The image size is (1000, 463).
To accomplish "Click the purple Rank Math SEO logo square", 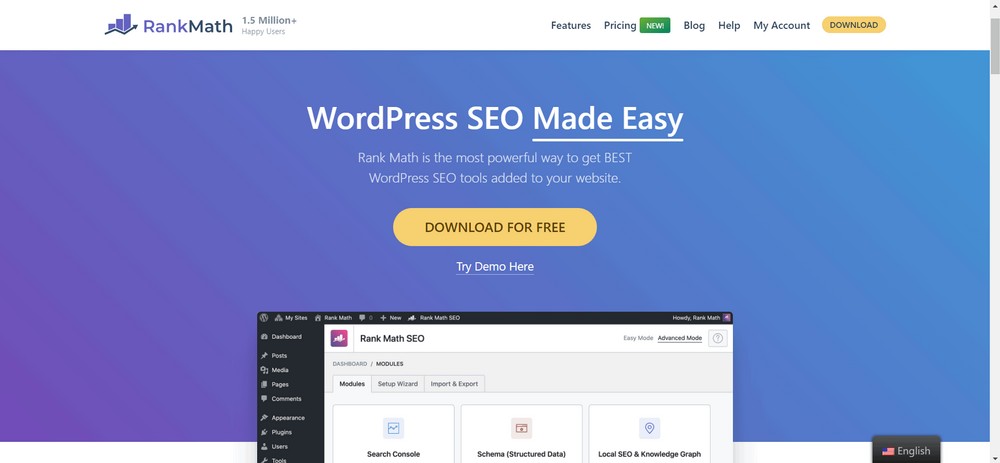I will tap(339, 339).
